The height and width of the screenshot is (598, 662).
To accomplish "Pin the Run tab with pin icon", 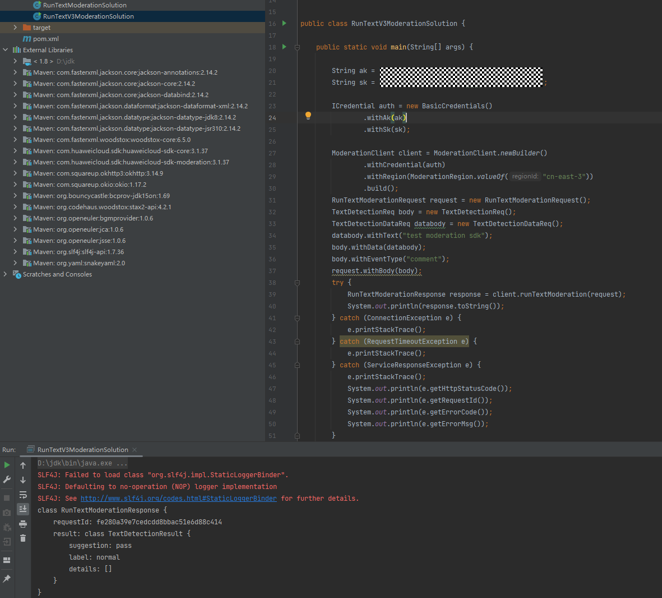I will [x=7, y=579].
